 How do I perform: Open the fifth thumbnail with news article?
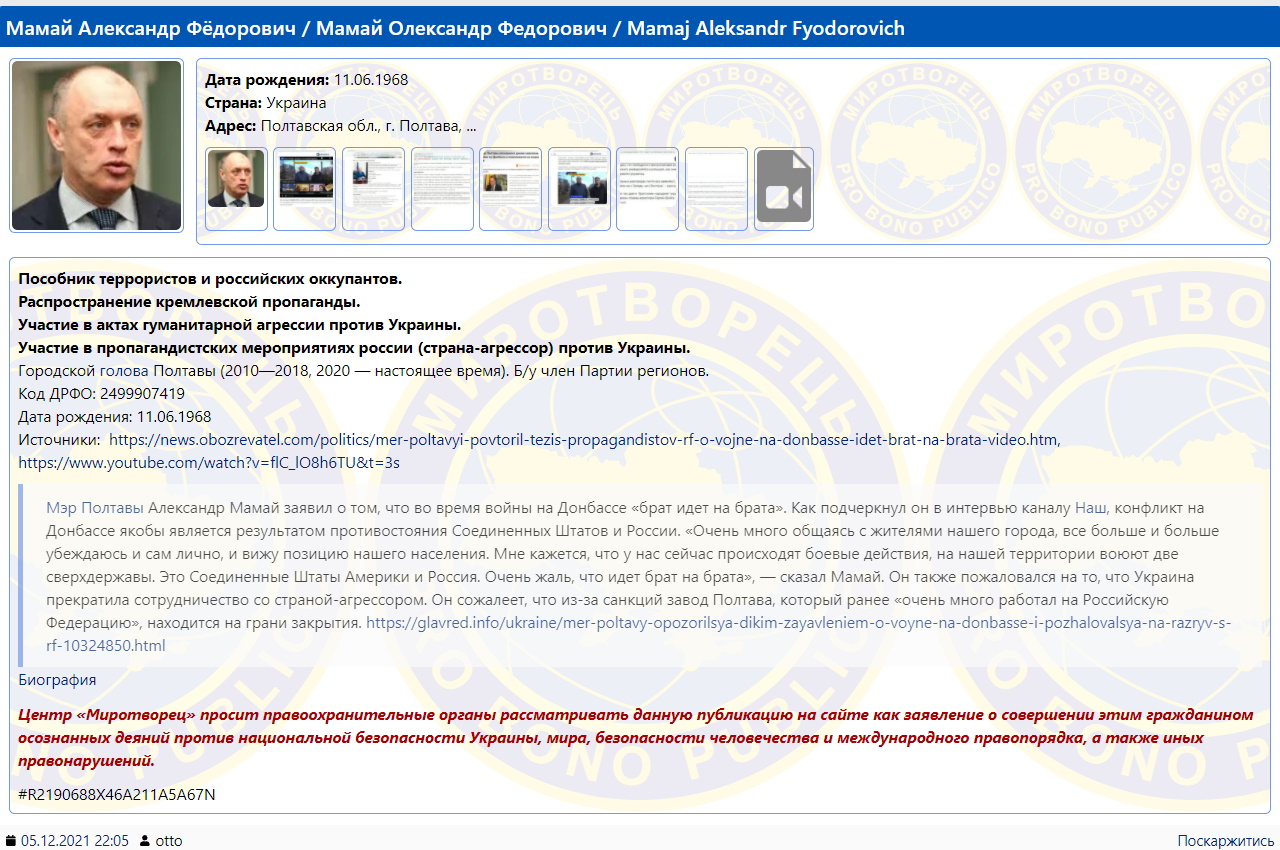click(510, 188)
